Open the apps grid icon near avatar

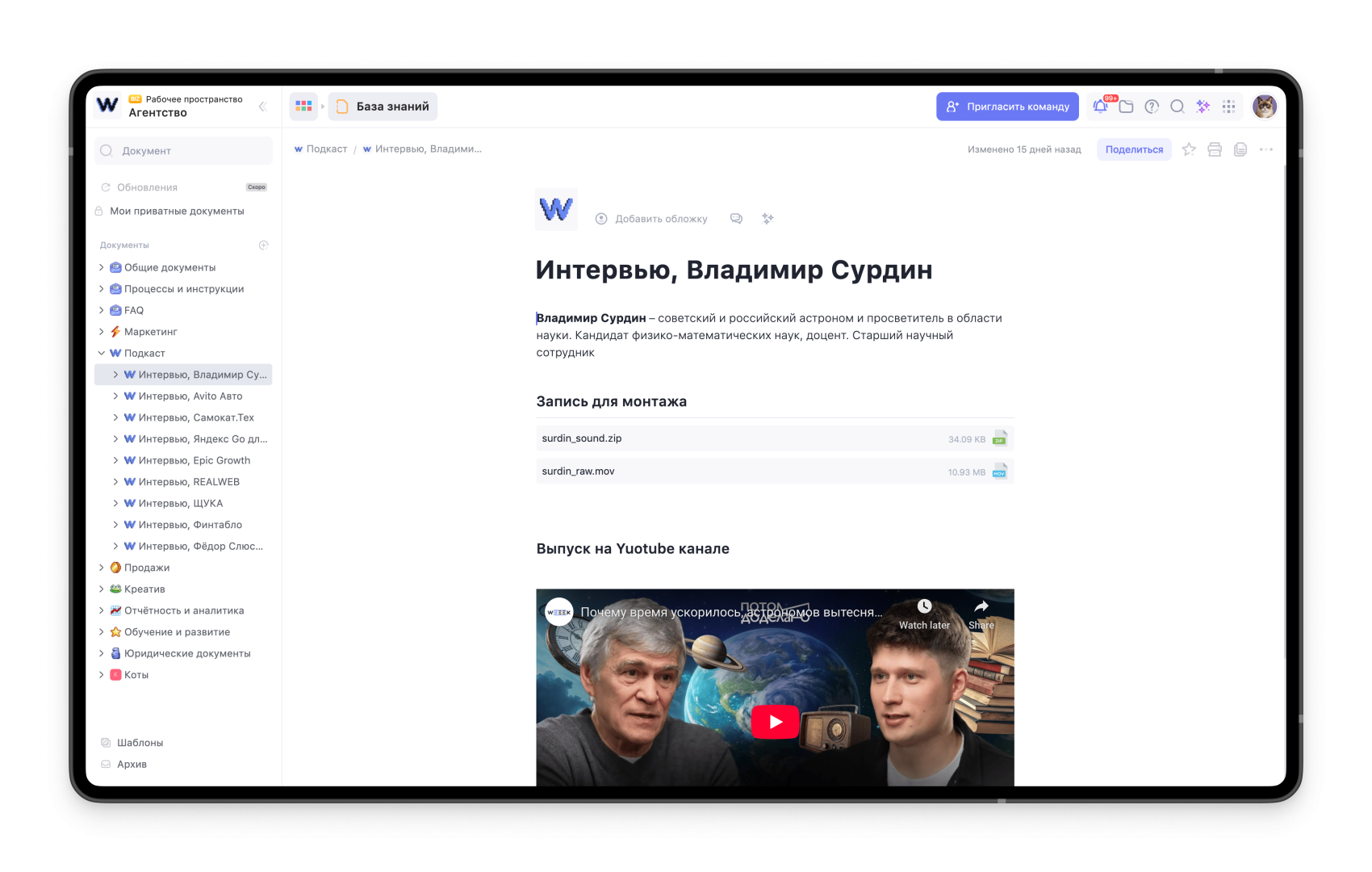click(1228, 106)
